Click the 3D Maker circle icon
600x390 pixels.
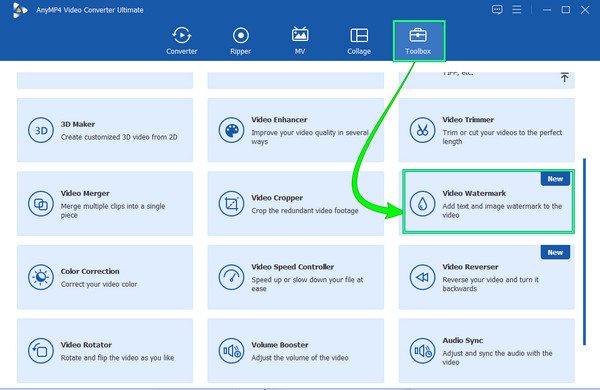[41, 130]
